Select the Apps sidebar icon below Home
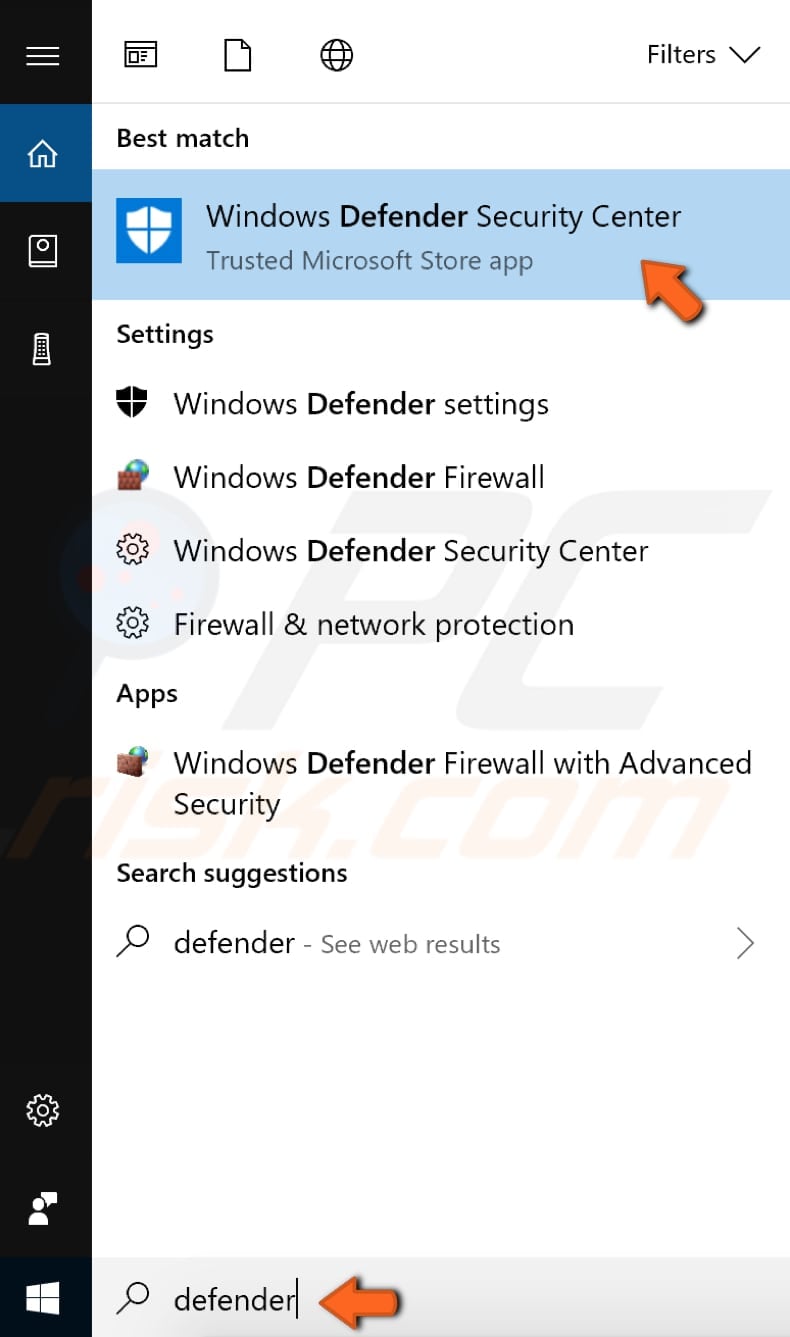The height and width of the screenshot is (1337, 790). [x=42, y=251]
